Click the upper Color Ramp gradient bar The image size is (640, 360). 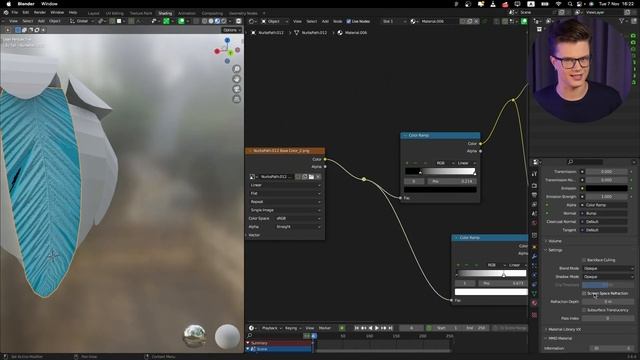click(440, 171)
